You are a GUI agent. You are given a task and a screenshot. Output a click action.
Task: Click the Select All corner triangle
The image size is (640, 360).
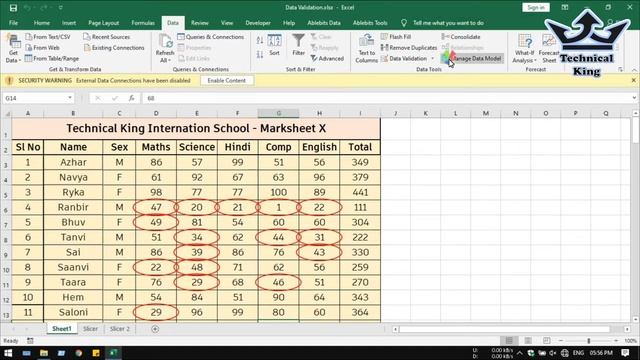[7, 113]
